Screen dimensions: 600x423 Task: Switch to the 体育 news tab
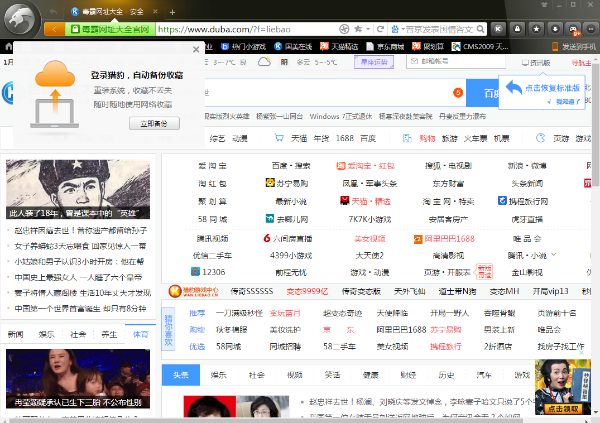click(140, 334)
